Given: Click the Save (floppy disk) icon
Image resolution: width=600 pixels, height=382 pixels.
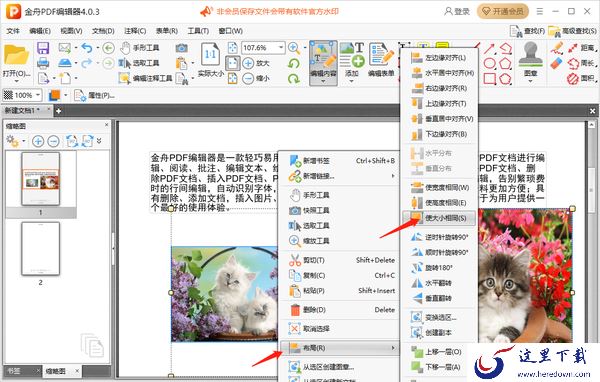Looking at the screenshot, I should [43, 48].
